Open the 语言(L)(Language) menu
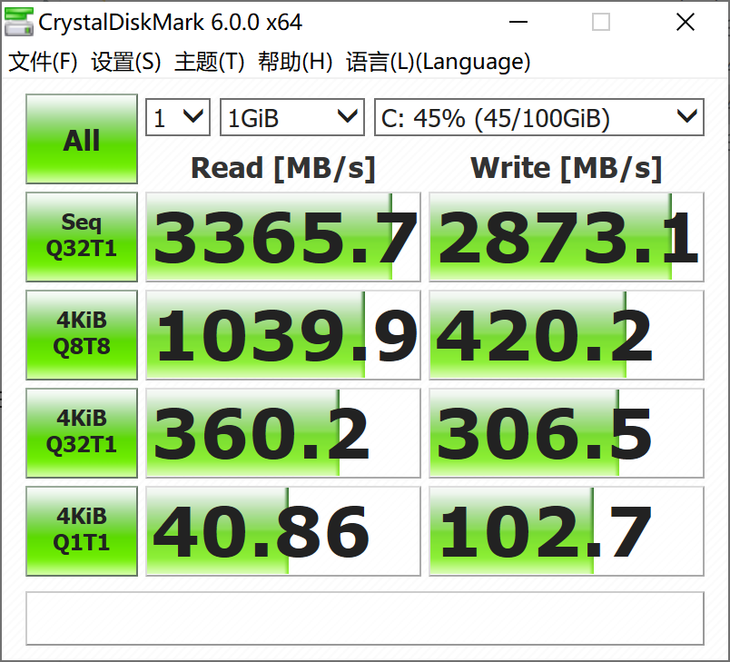The width and height of the screenshot is (730, 662). pyautogui.click(x=438, y=62)
